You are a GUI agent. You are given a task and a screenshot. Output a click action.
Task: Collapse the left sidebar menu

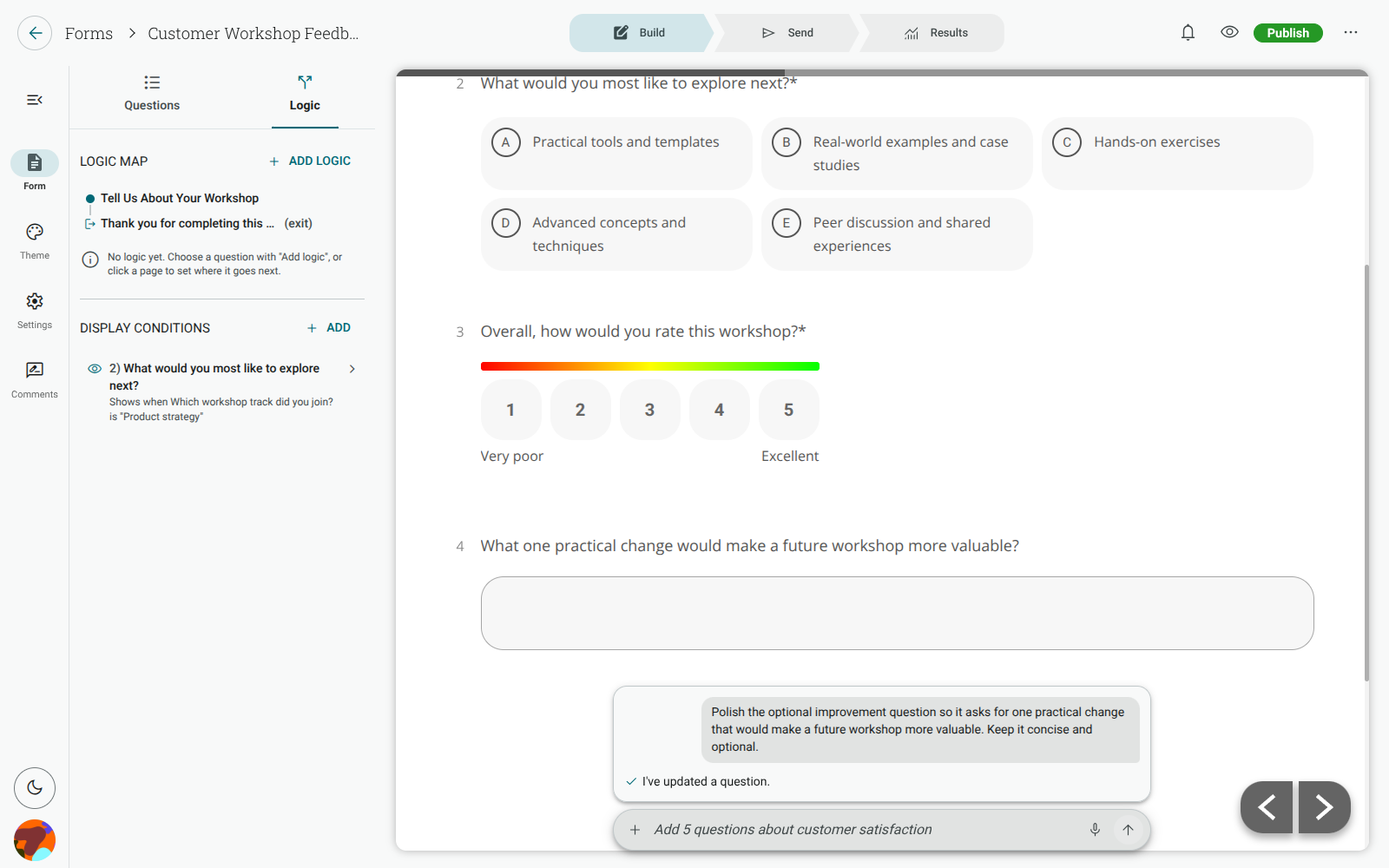point(35,100)
